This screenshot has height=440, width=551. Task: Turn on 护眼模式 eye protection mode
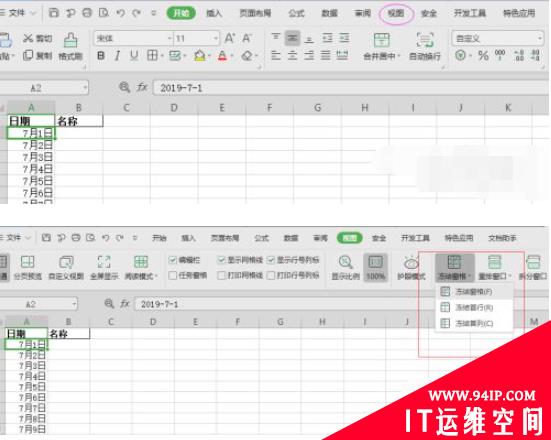click(x=411, y=268)
